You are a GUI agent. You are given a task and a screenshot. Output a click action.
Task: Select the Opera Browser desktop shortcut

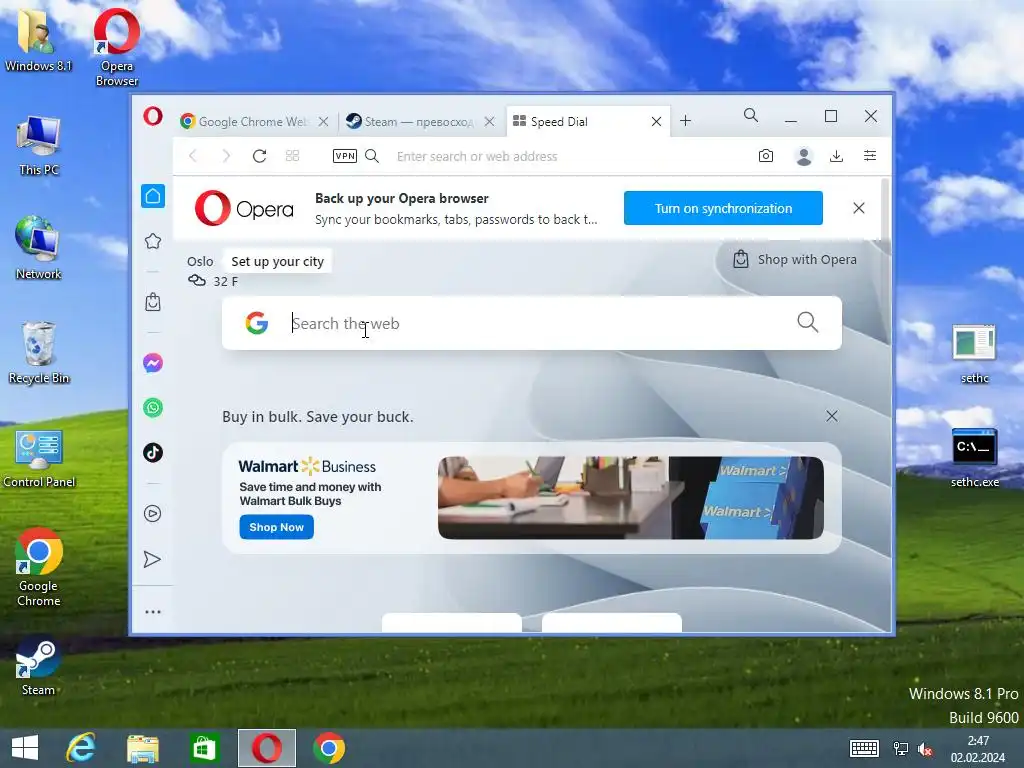pyautogui.click(x=117, y=47)
